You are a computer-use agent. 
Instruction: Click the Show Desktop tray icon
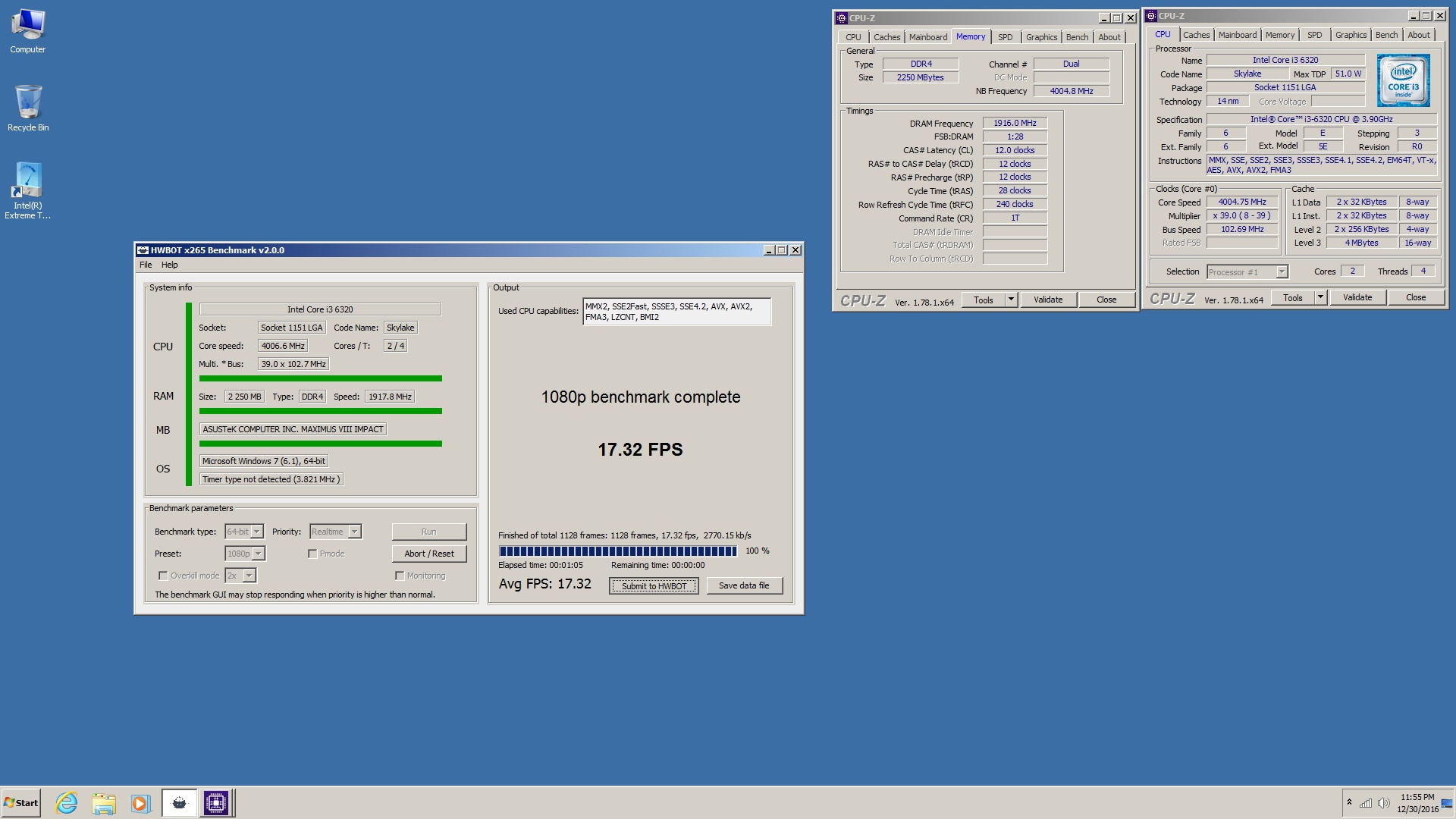(x=1447, y=803)
